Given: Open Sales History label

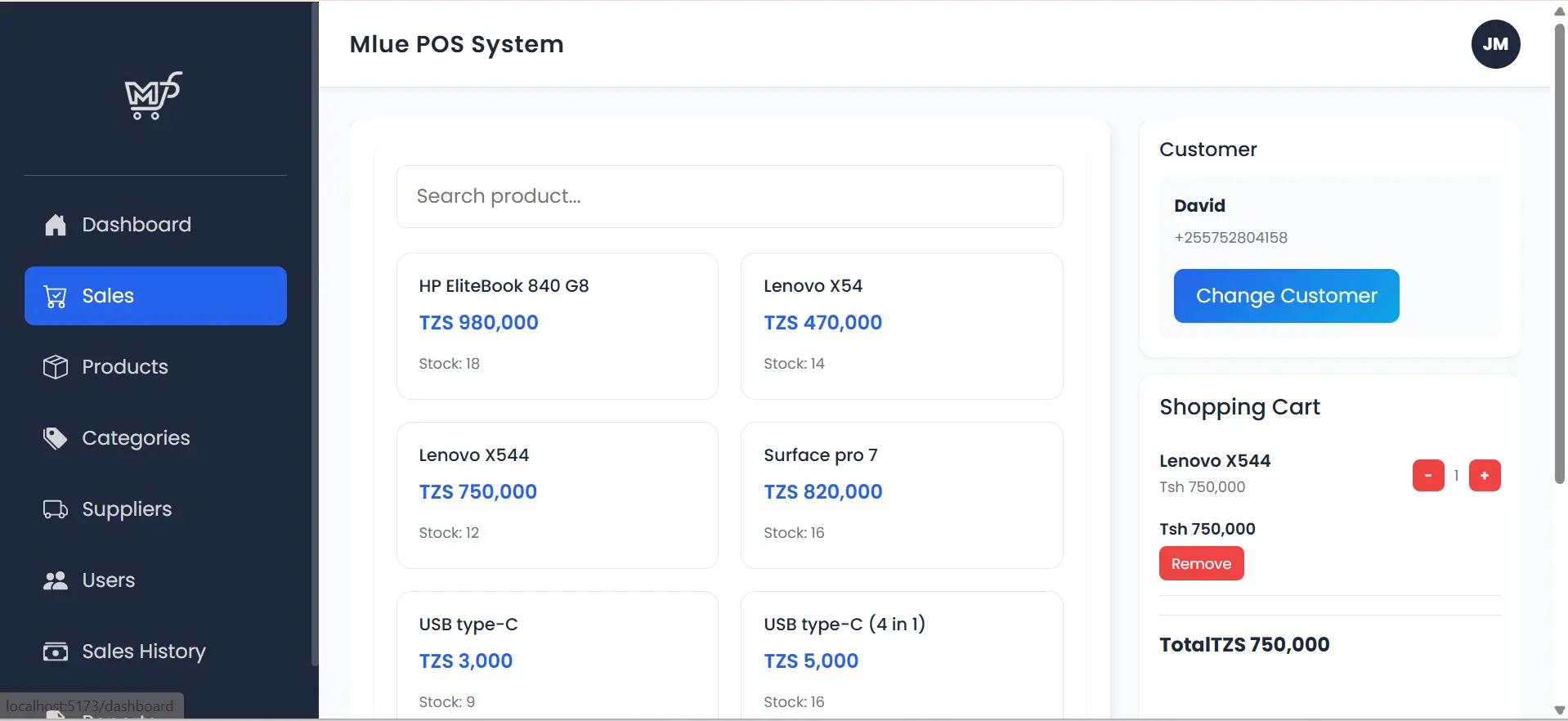Looking at the screenshot, I should tap(144, 652).
